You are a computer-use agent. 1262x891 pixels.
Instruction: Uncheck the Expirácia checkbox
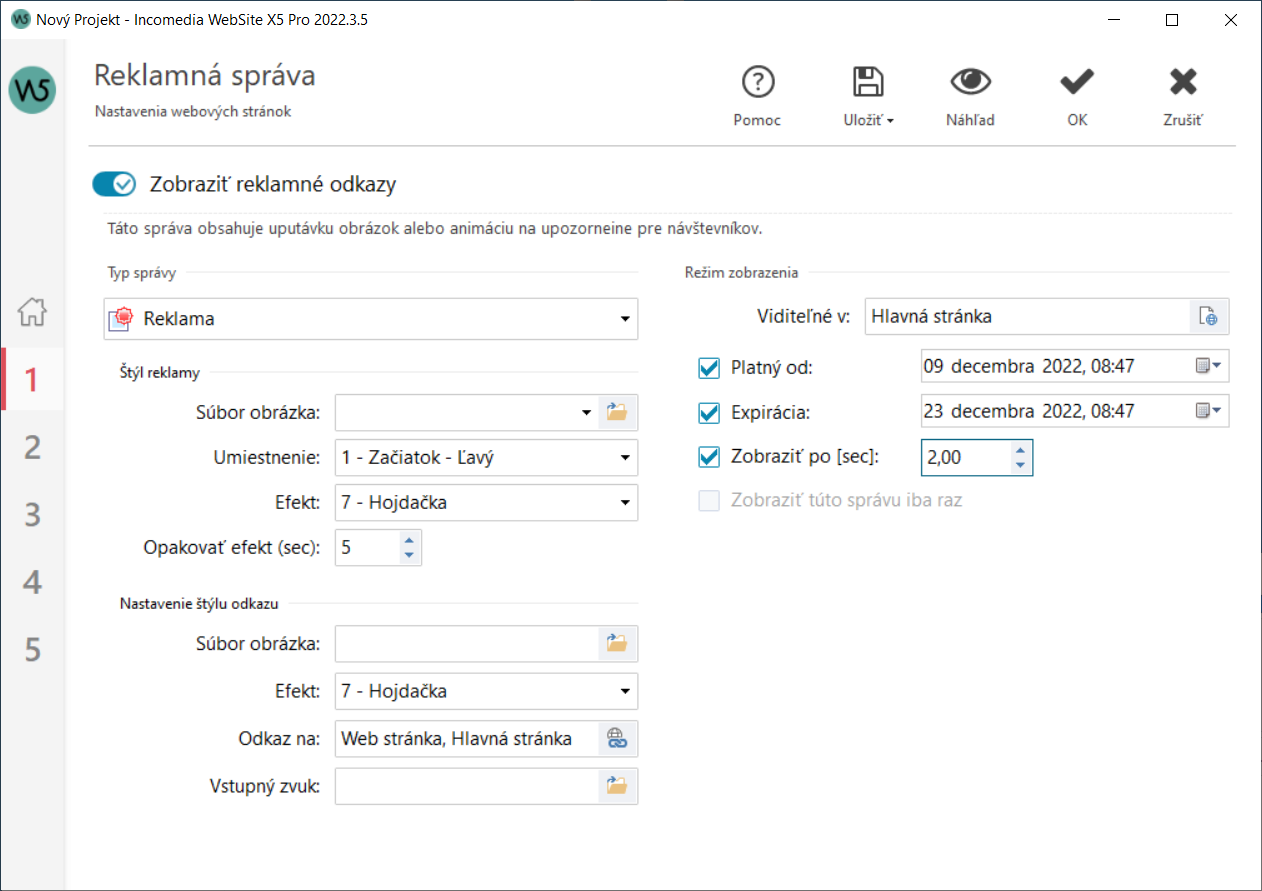pyautogui.click(x=709, y=412)
